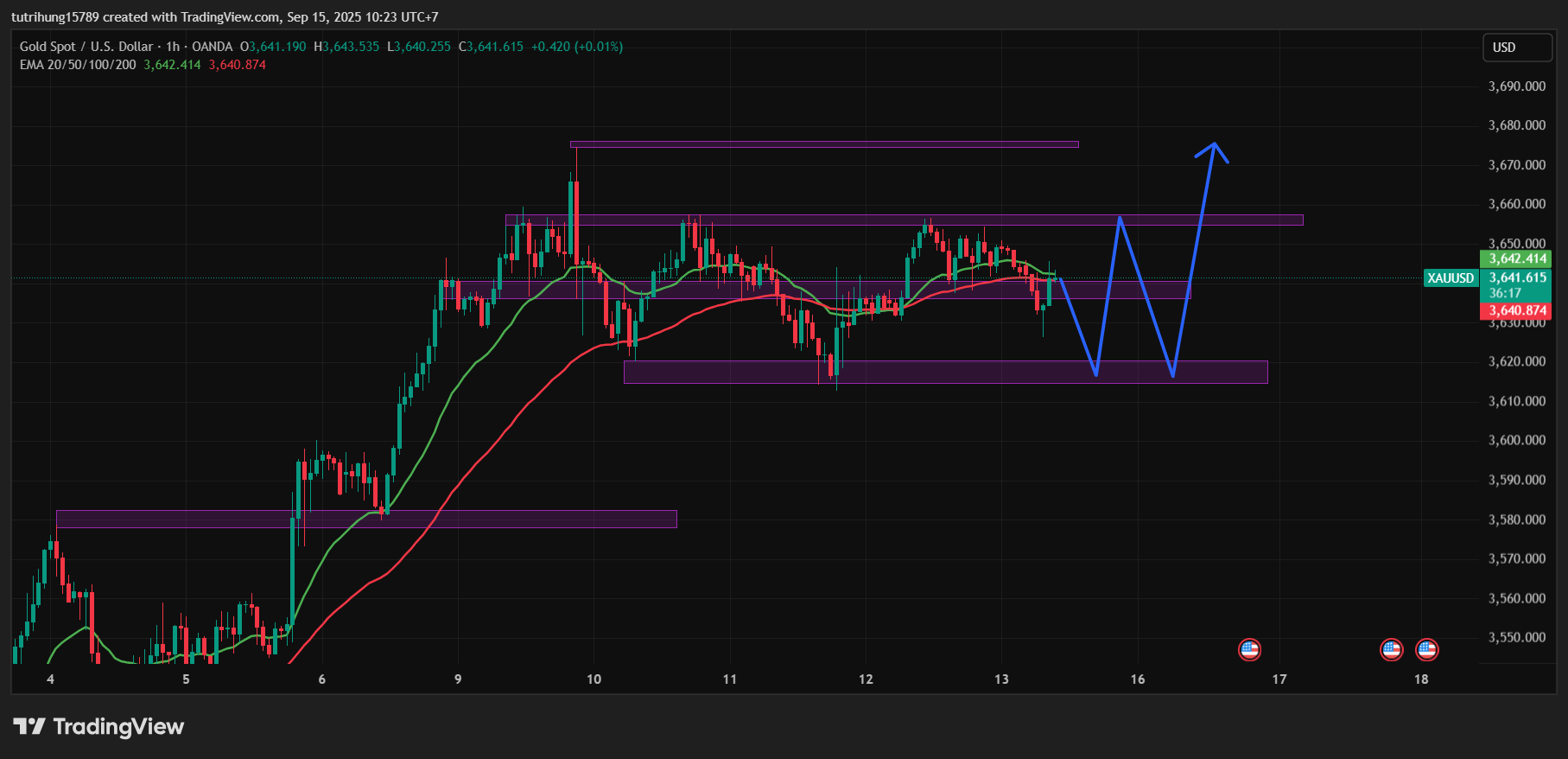
Task: Click date label 18 on the time axis
Action: (1421, 679)
